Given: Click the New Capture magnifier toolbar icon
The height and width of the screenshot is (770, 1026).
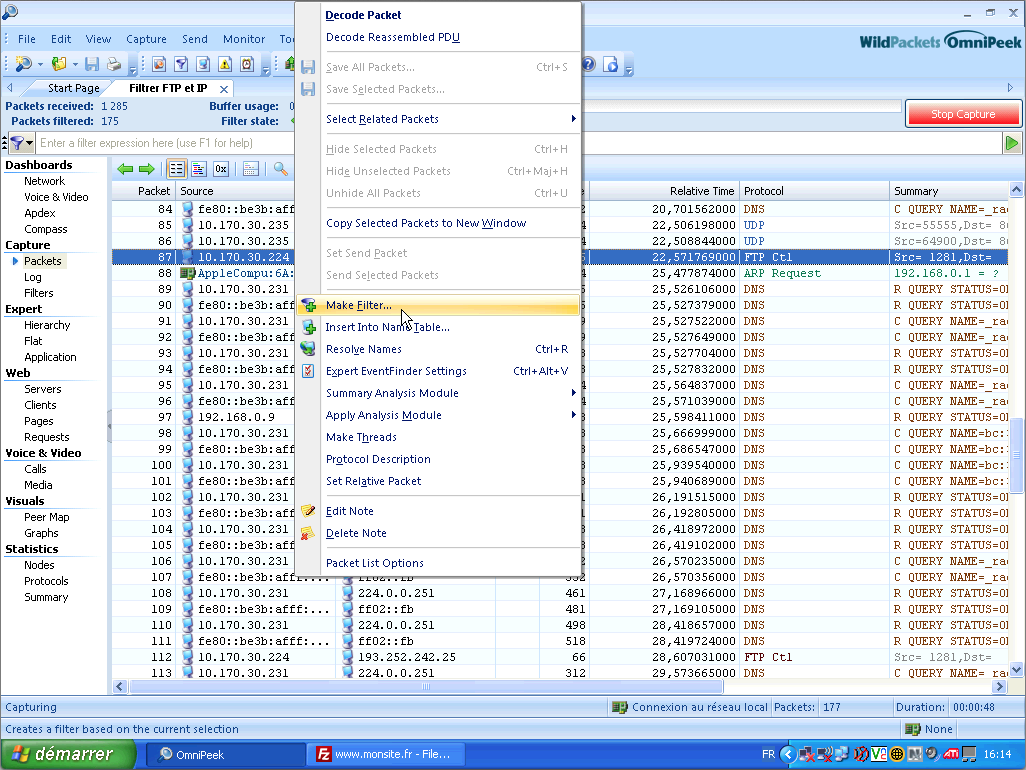Looking at the screenshot, I should (24, 63).
